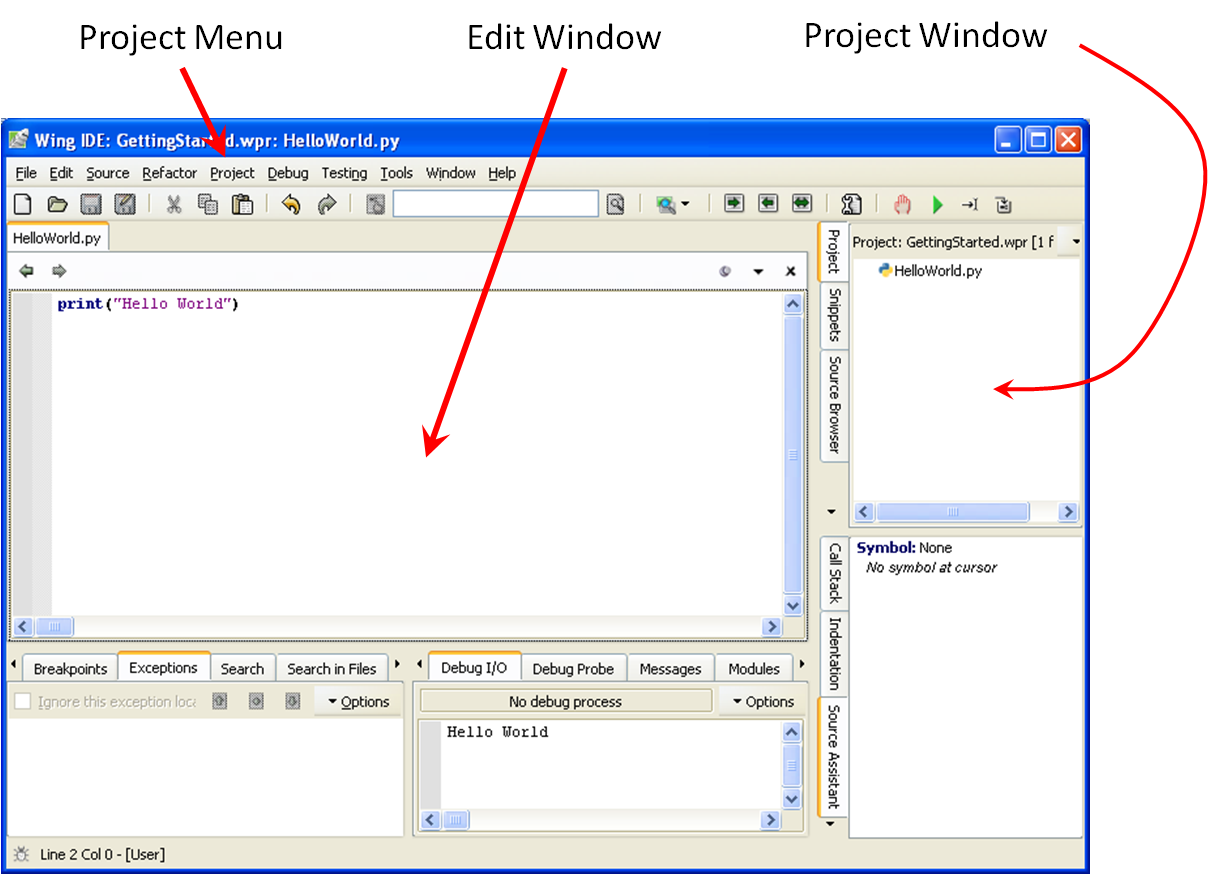1208x875 pixels.
Task: Click the magnifier icon beside search box
Action: (615, 204)
